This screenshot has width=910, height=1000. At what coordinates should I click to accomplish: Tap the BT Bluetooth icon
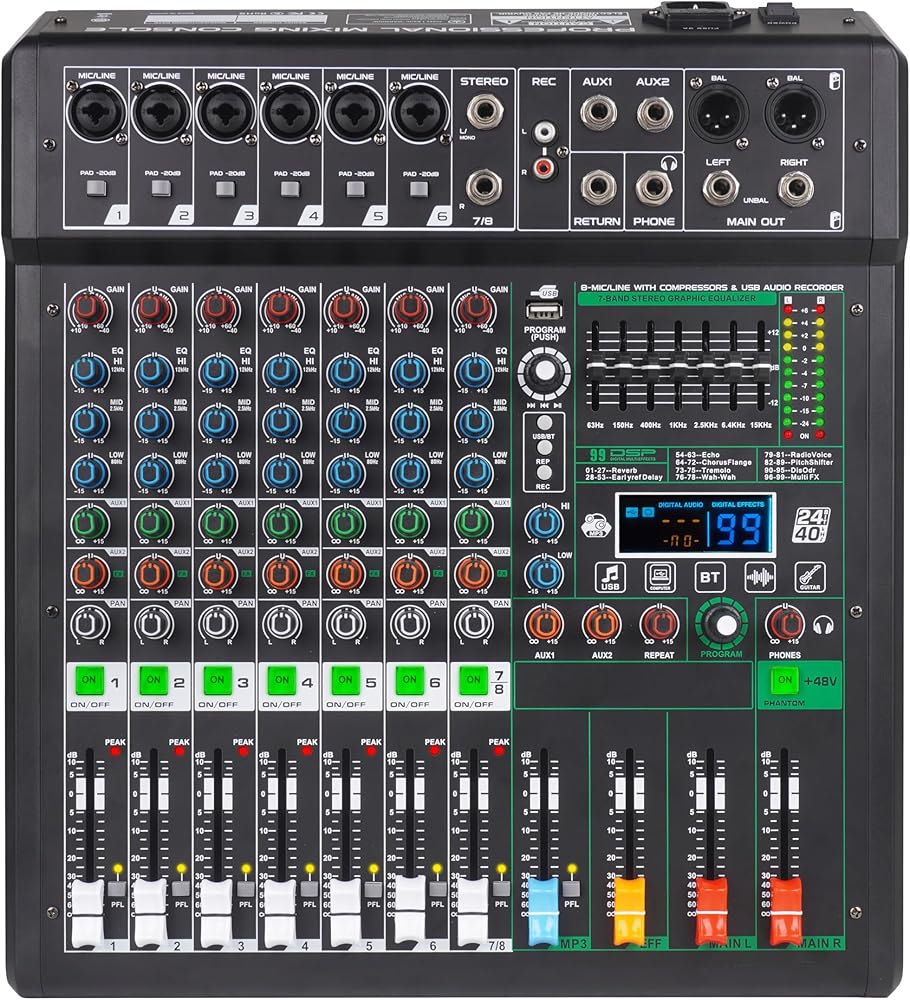pos(709,577)
